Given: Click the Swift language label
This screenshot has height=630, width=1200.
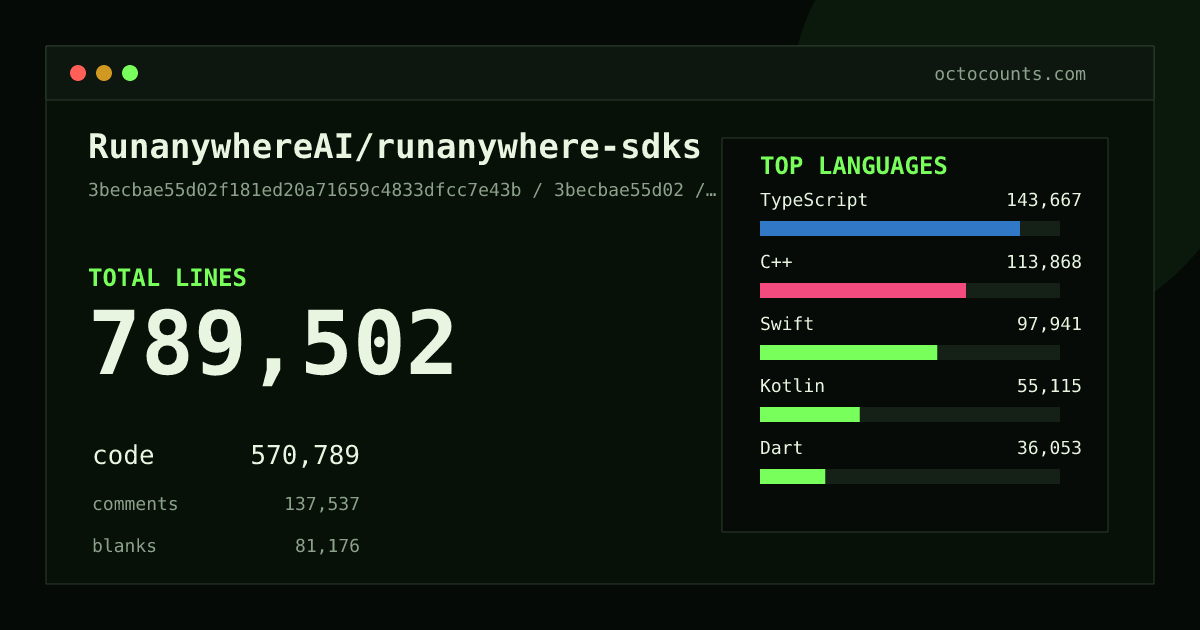Looking at the screenshot, I should 787,324.
